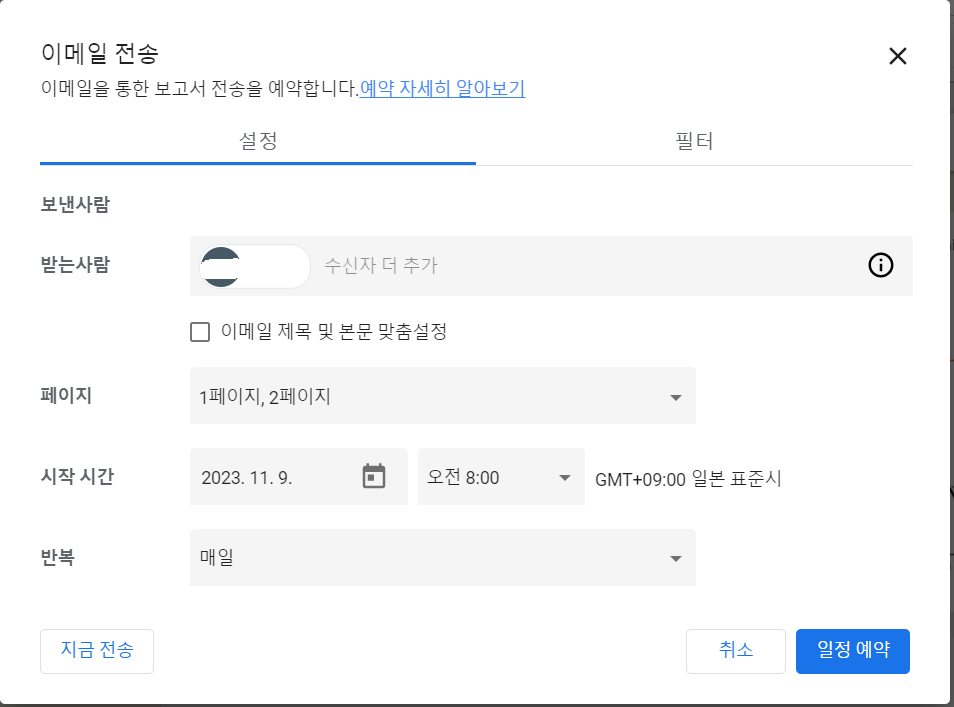954x707 pixels.
Task: Enable 이메일 제목 및 본문 맞춤설정 checkbox
Action: (x=200, y=332)
